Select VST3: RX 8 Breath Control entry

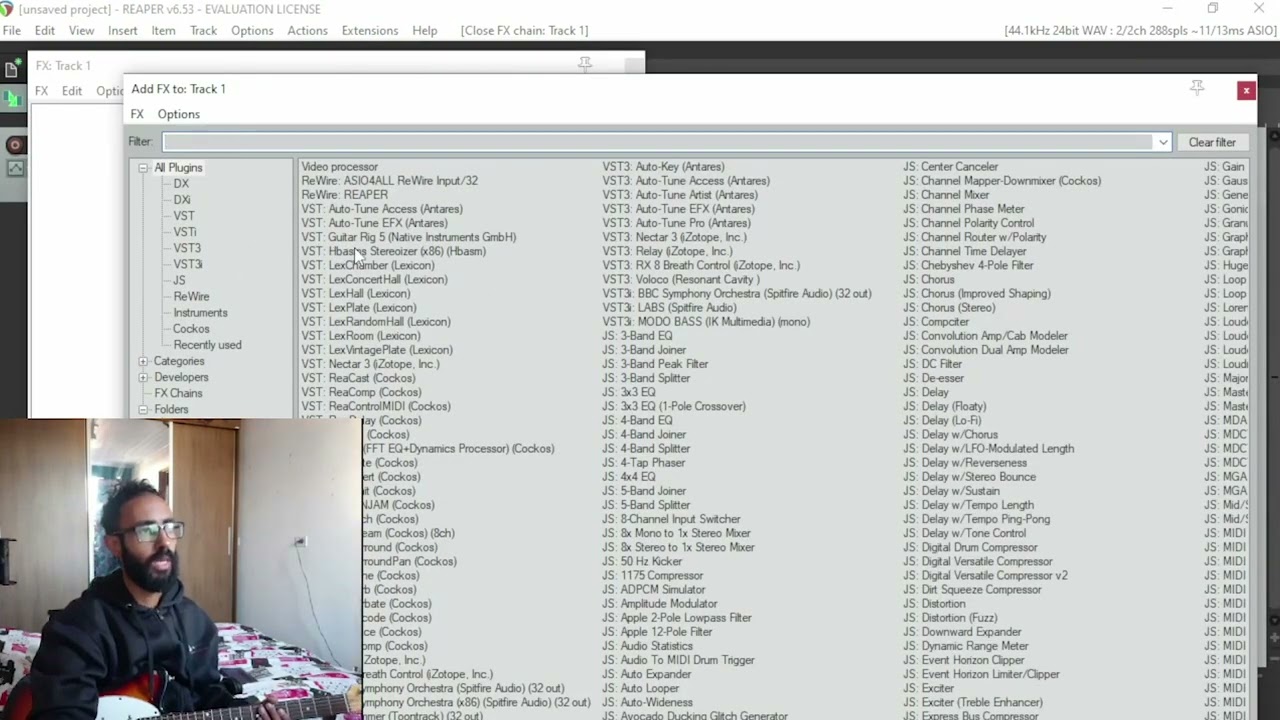(701, 265)
